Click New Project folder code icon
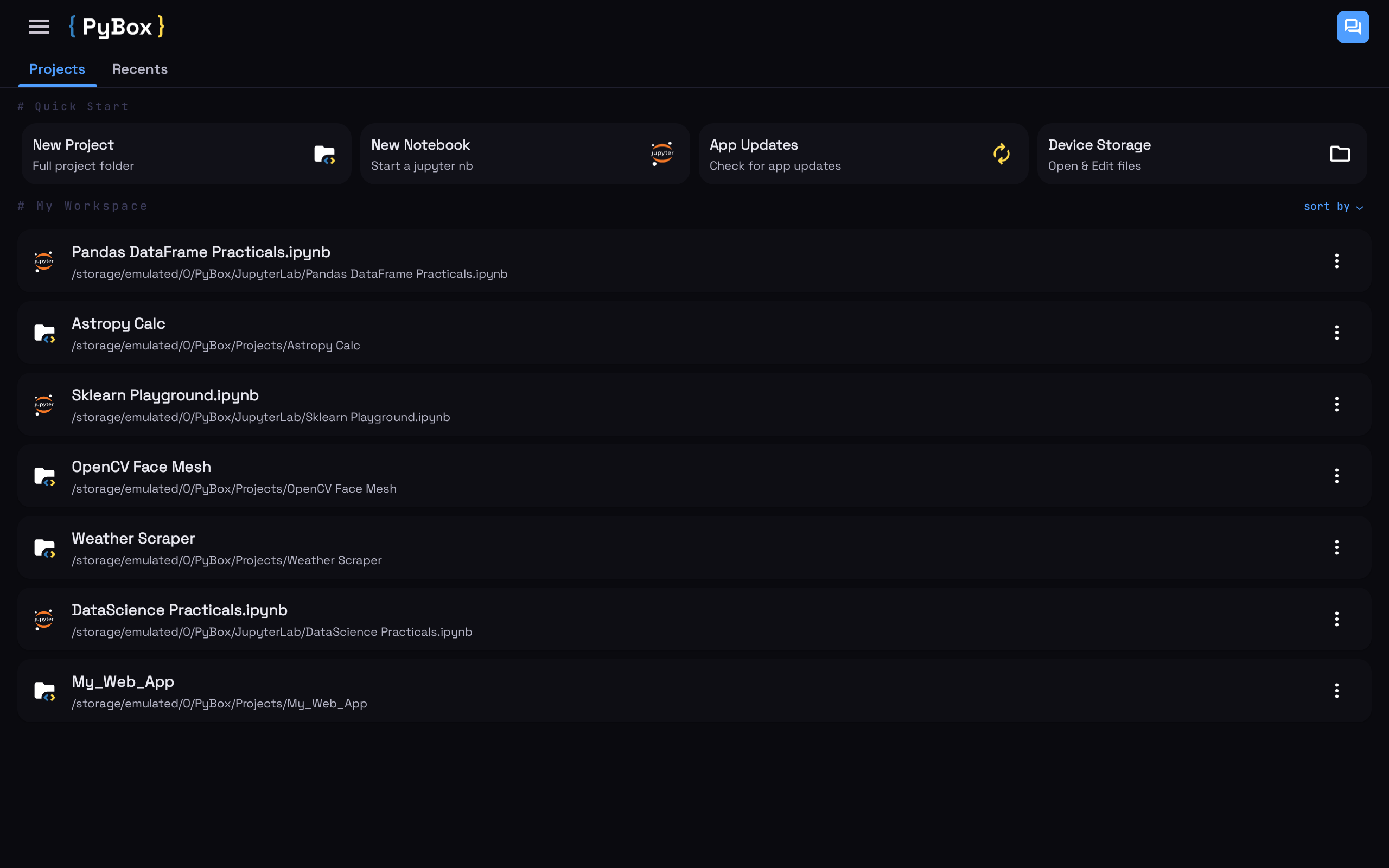Viewport: 1389px width, 868px height. point(324,155)
